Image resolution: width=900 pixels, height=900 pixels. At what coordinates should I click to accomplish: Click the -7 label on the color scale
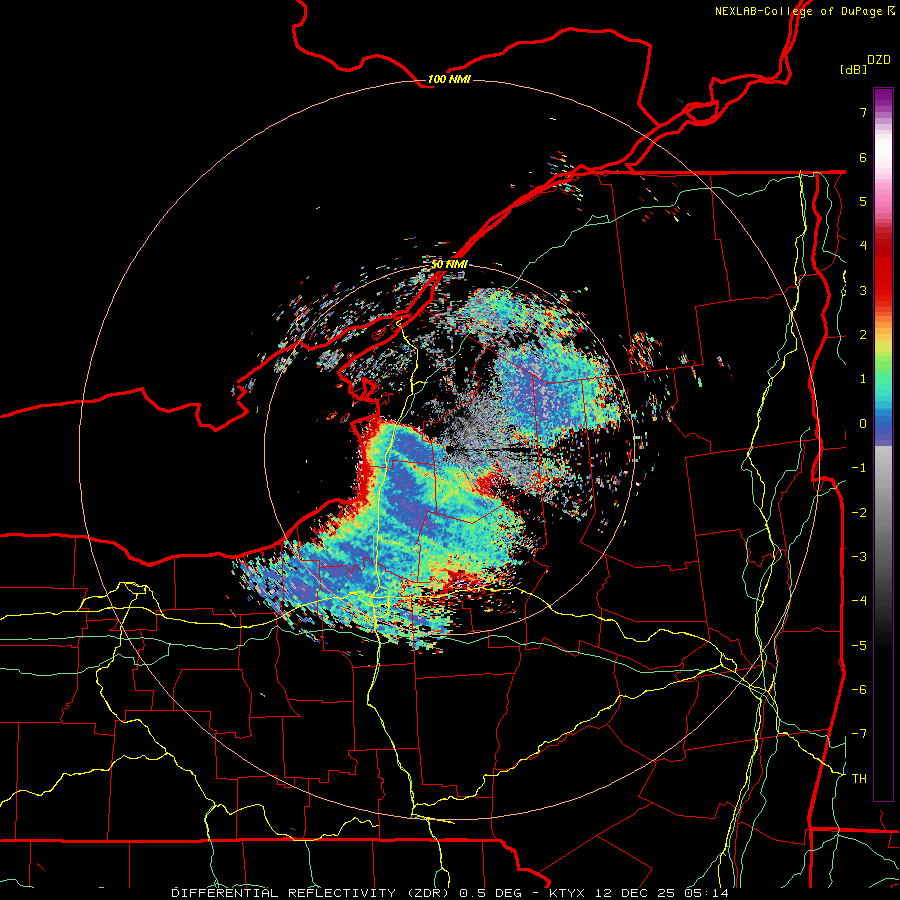(859, 734)
